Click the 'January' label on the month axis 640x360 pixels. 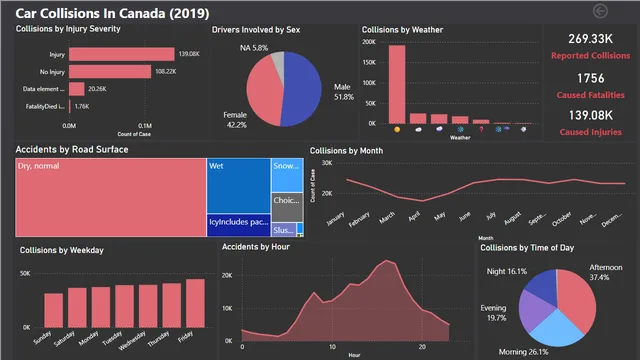pyautogui.click(x=335, y=219)
